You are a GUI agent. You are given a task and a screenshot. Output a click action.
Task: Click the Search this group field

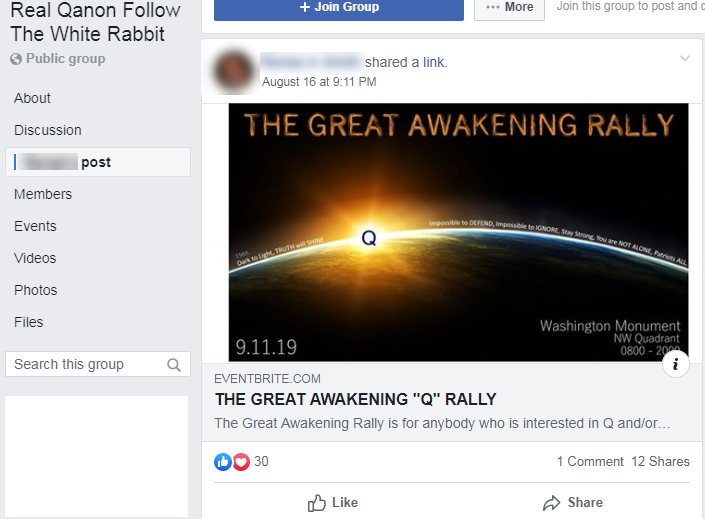point(98,364)
